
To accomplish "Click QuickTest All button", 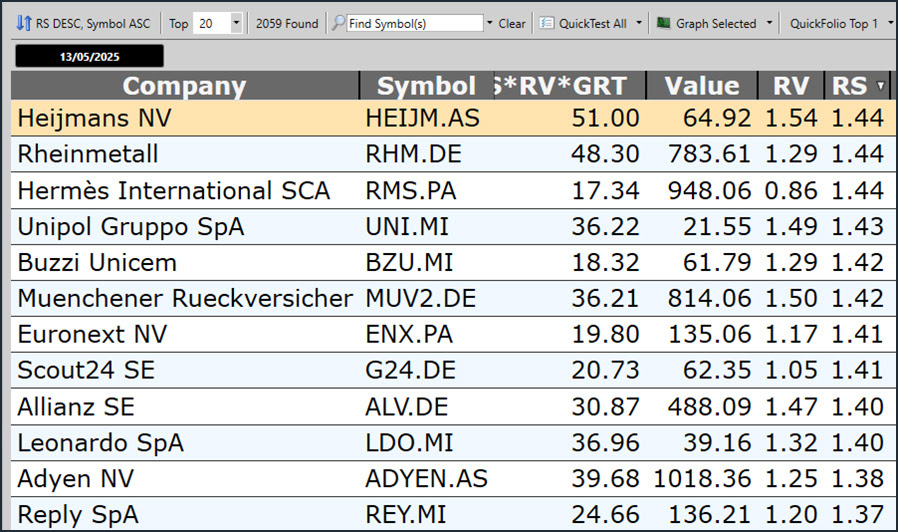I will (x=593, y=23).
